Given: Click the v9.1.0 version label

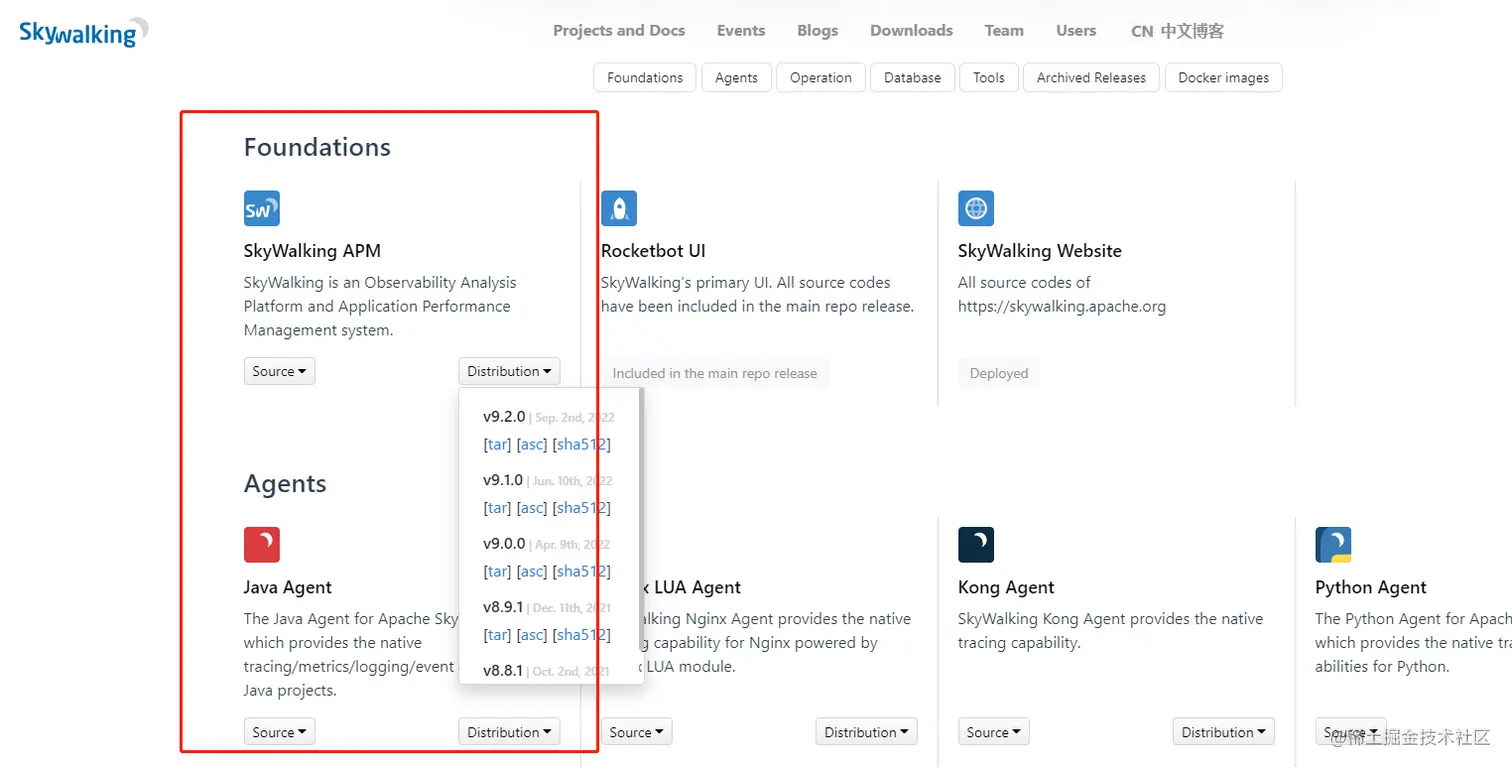Looking at the screenshot, I should [503, 480].
